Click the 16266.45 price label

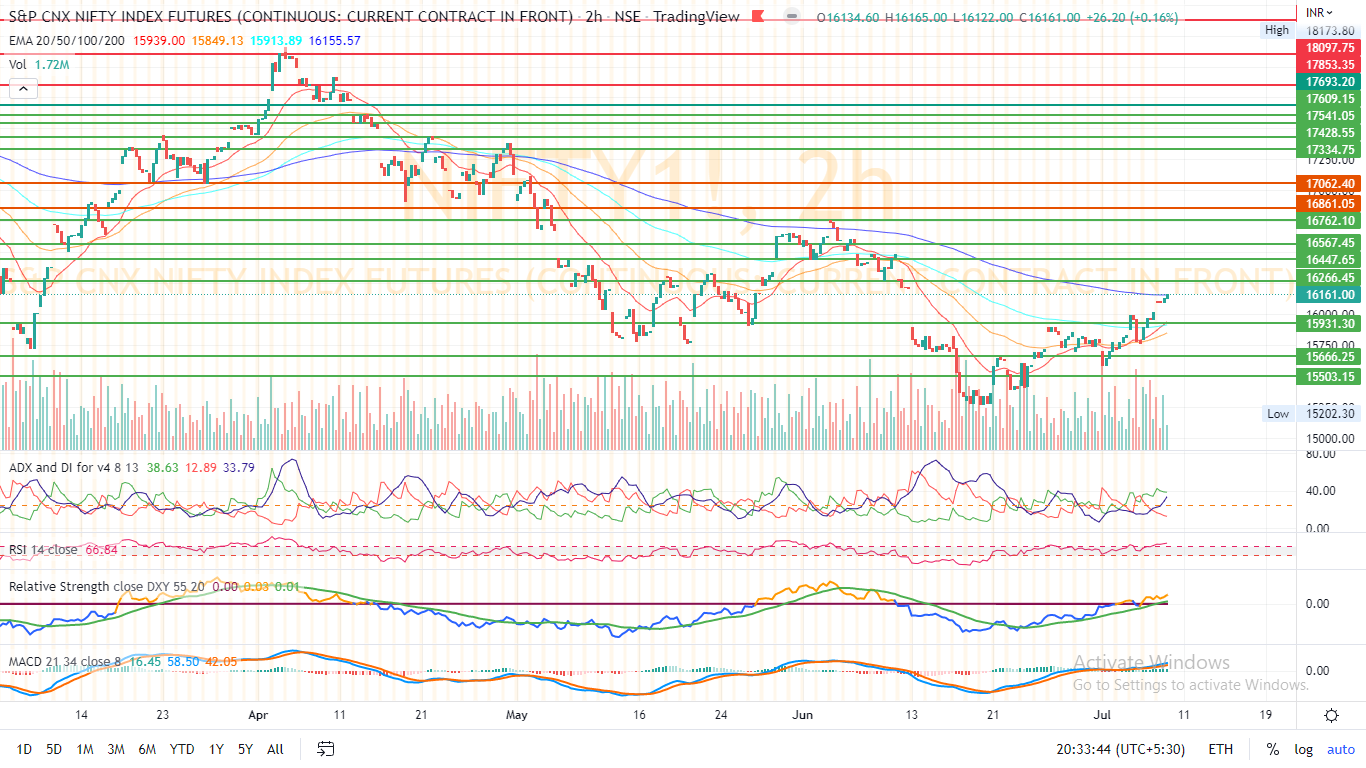coord(1330,278)
